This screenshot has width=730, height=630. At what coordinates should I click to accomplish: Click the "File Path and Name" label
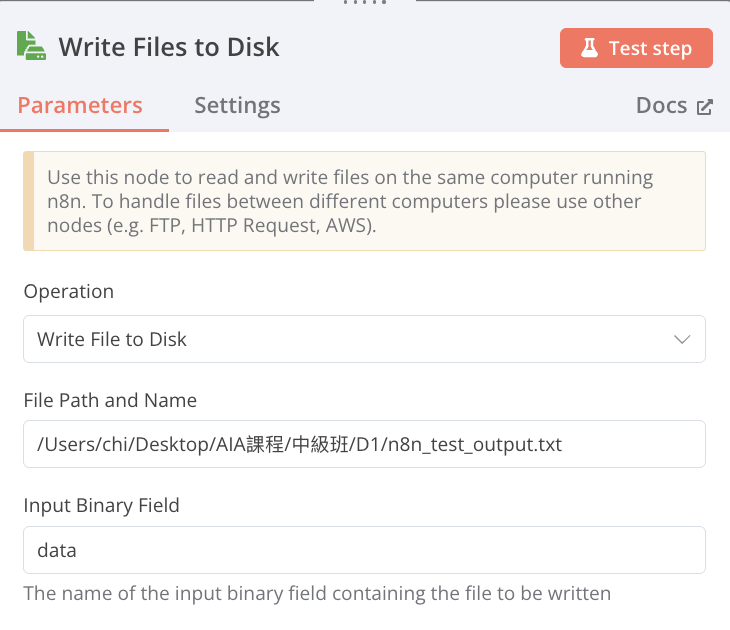click(x=110, y=400)
